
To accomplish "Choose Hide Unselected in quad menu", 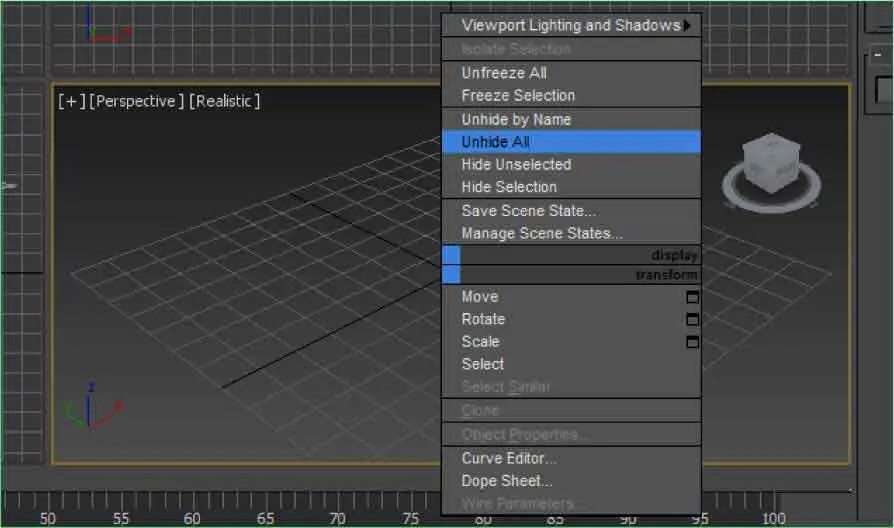I will 571,165.
